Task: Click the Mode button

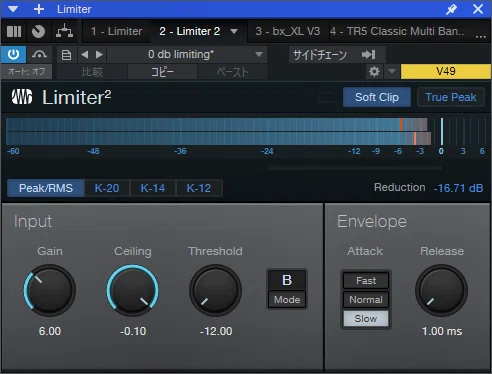Action: coord(287,300)
